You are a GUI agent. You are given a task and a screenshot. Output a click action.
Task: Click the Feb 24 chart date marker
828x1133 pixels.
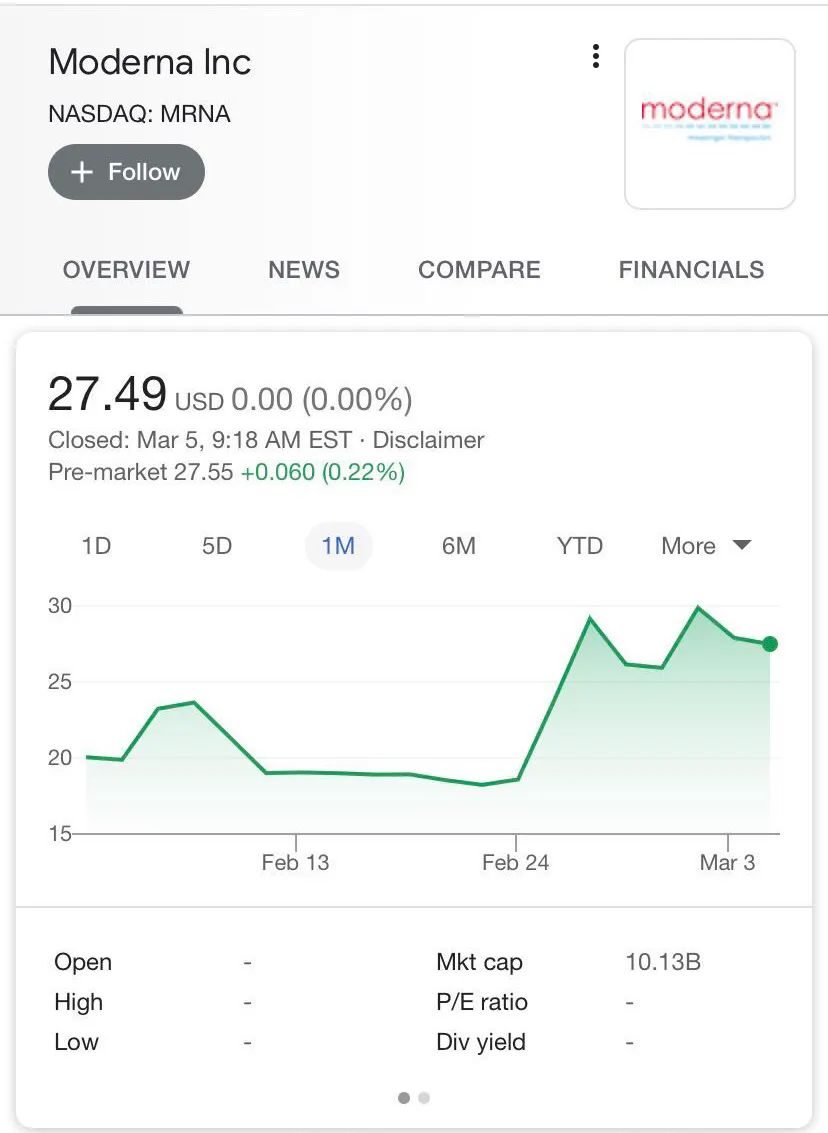(515, 862)
